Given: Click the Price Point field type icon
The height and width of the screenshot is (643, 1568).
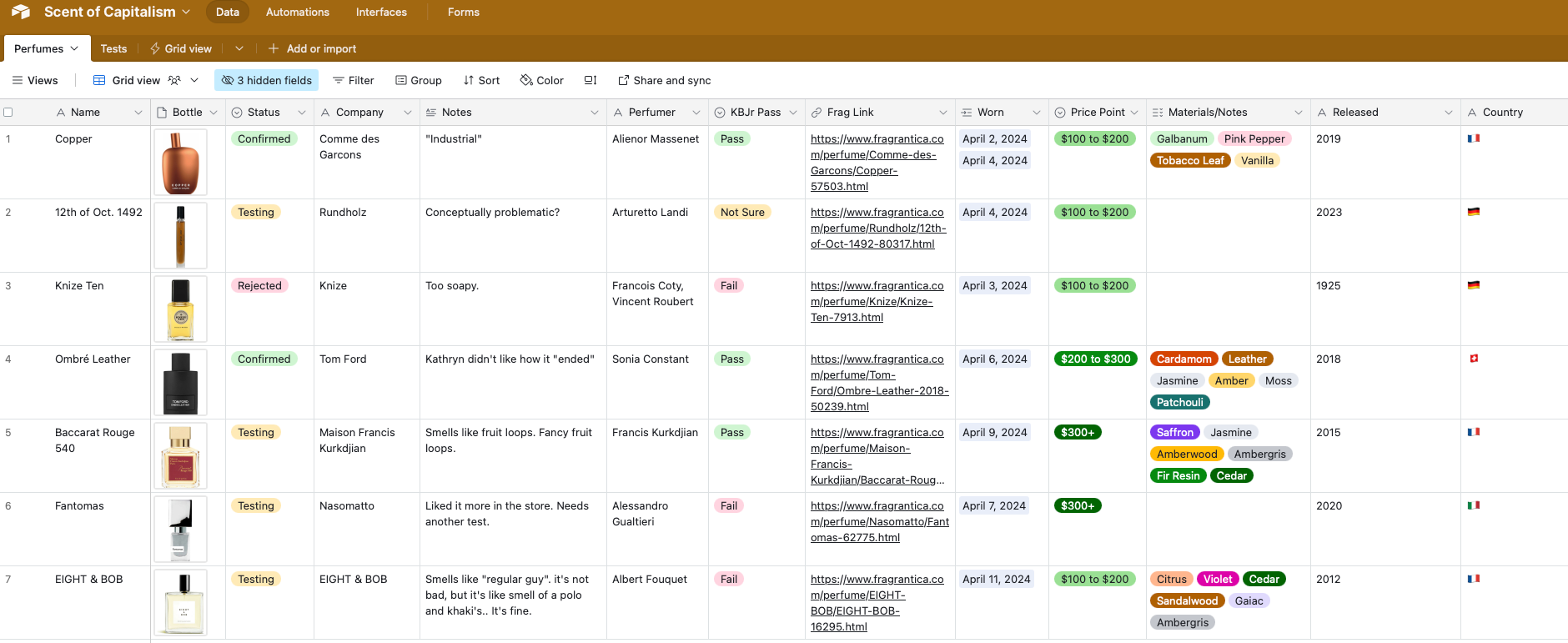Looking at the screenshot, I should point(1060,112).
